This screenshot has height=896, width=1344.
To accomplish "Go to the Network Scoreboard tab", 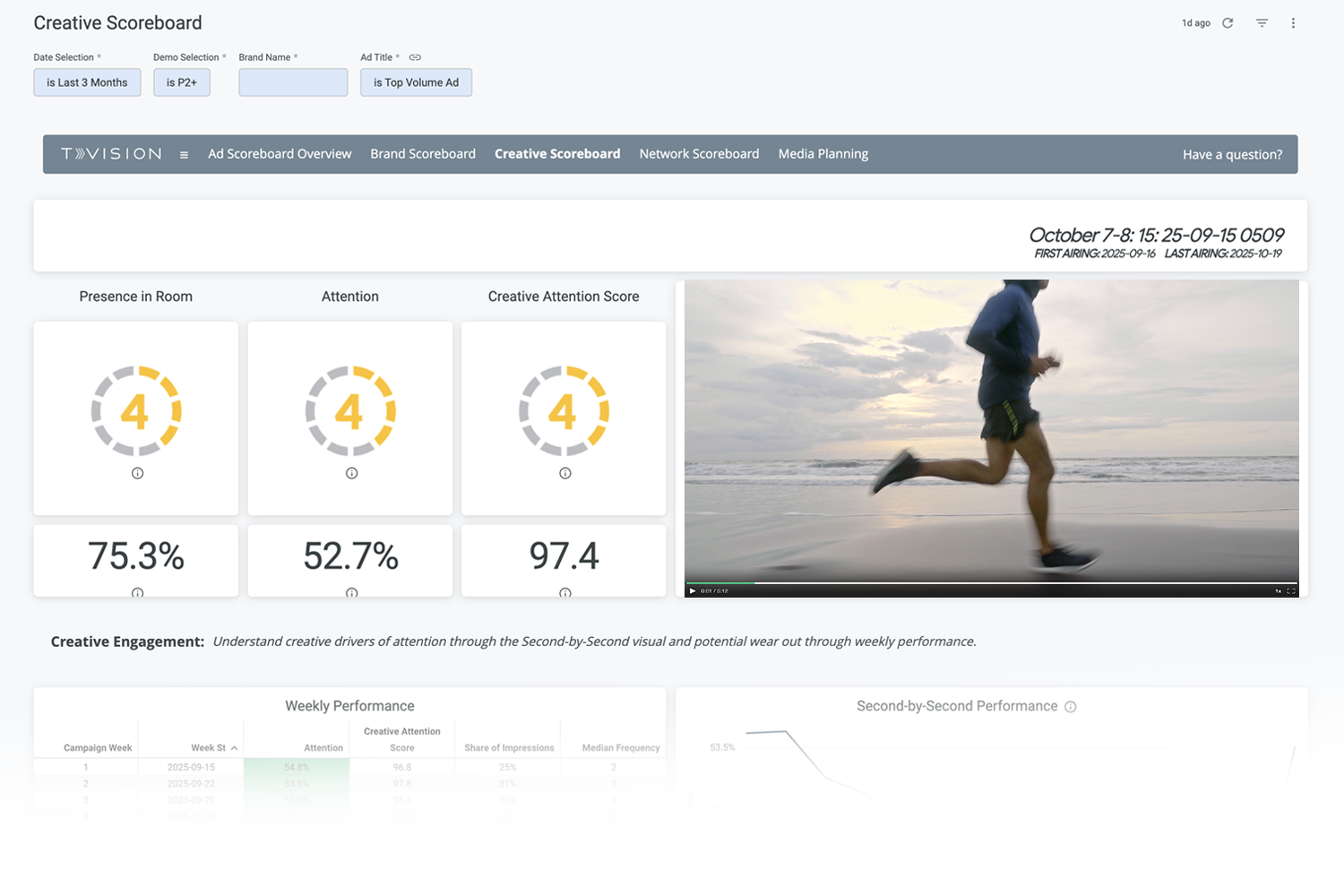I will (x=699, y=154).
